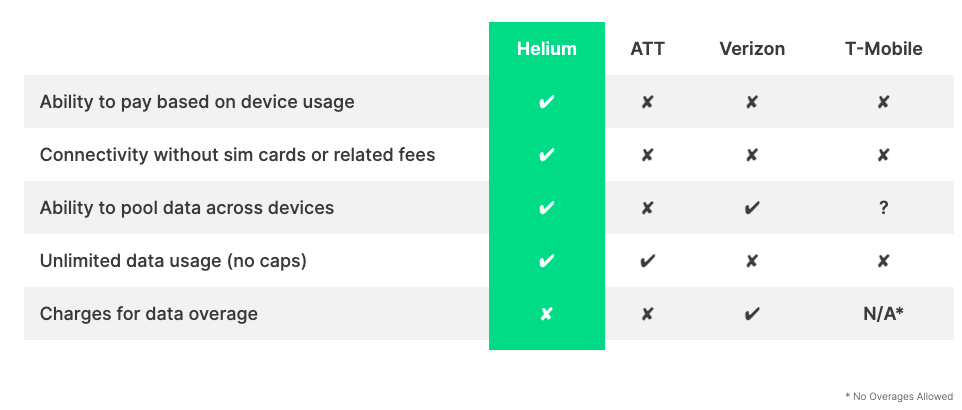Viewport: 962px width, 410px height.
Task: Click T-Mobile question mark for data pooling
Action: tap(883, 207)
